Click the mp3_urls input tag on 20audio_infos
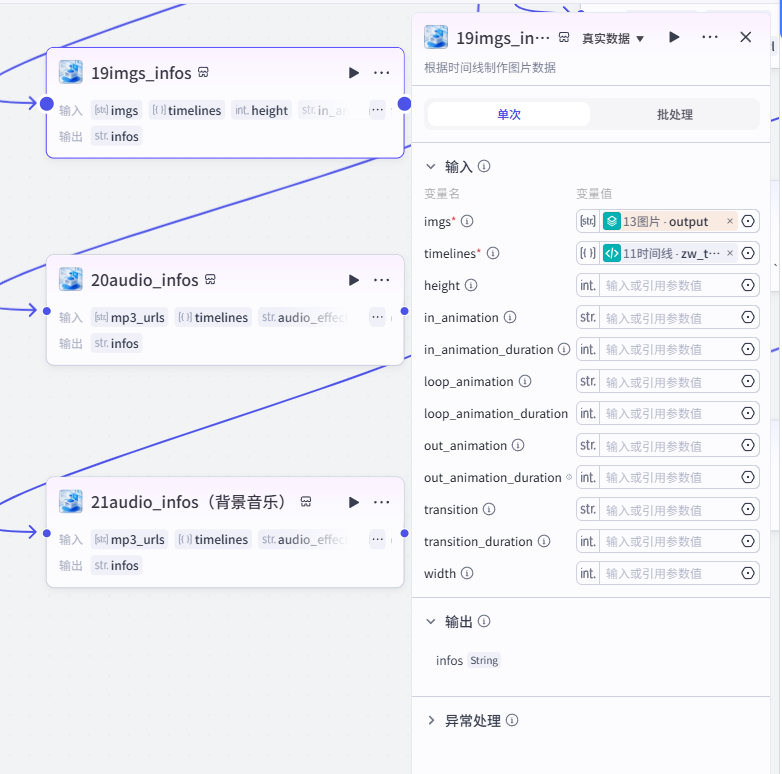The height and width of the screenshot is (774, 782). (x=130, y=317)
